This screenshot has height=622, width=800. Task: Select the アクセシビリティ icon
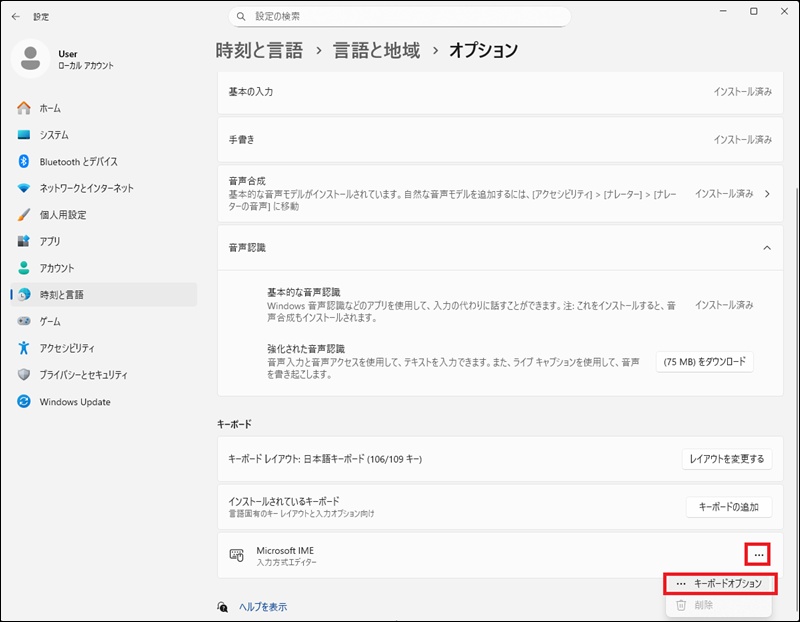[24, 348]
